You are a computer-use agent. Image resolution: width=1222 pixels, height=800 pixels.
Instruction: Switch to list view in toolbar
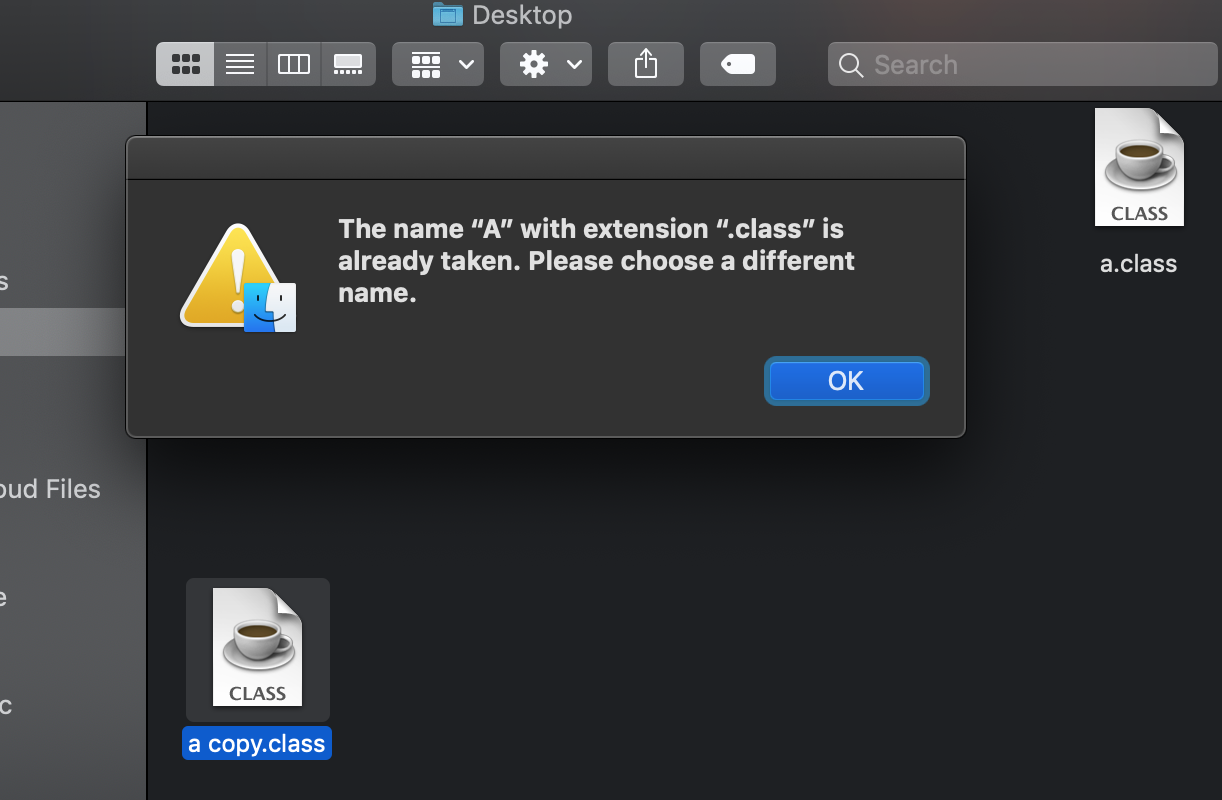(240, 65)
